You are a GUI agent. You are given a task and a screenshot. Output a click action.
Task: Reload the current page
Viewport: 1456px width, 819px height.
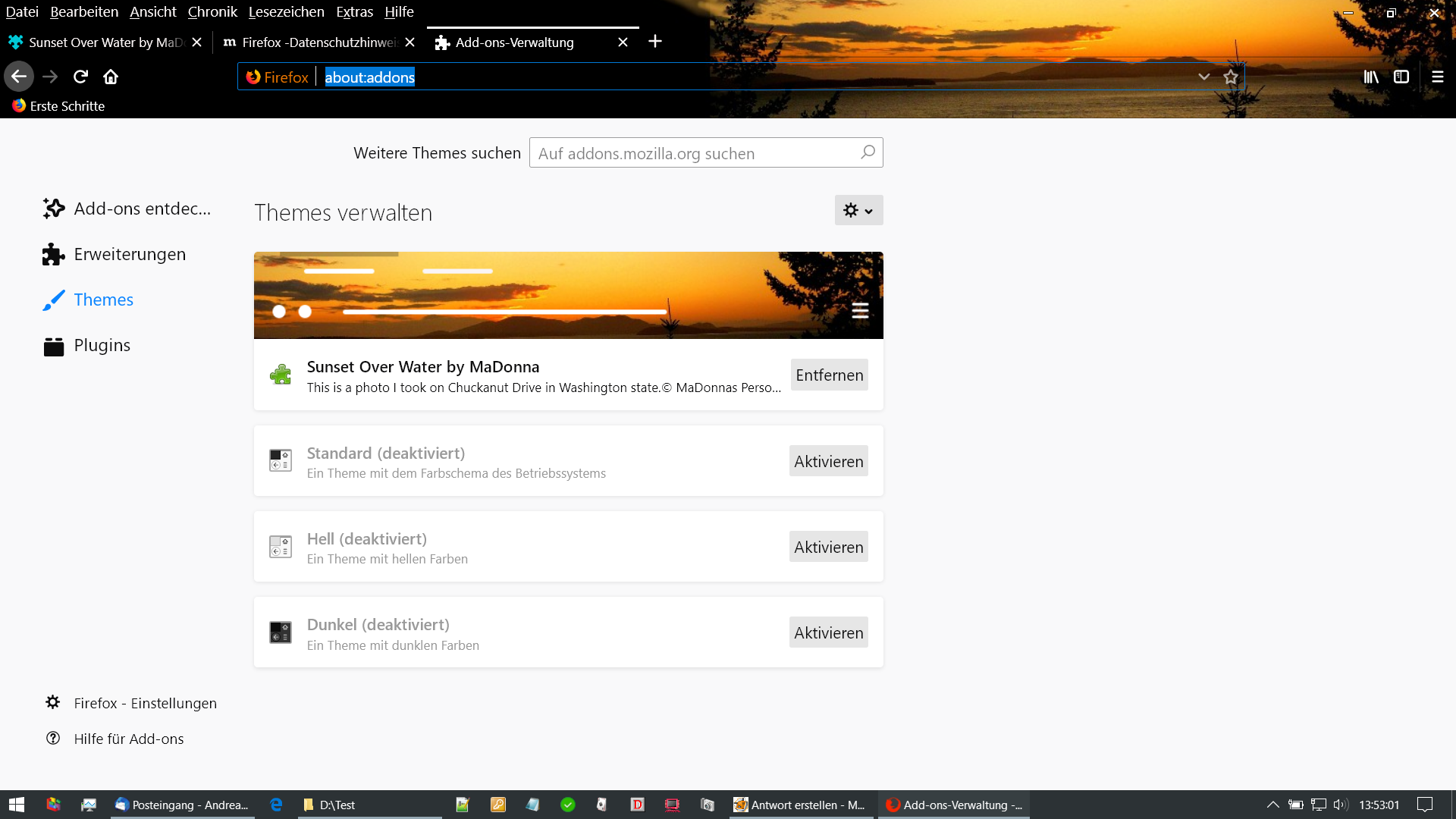tap(80, 77)
